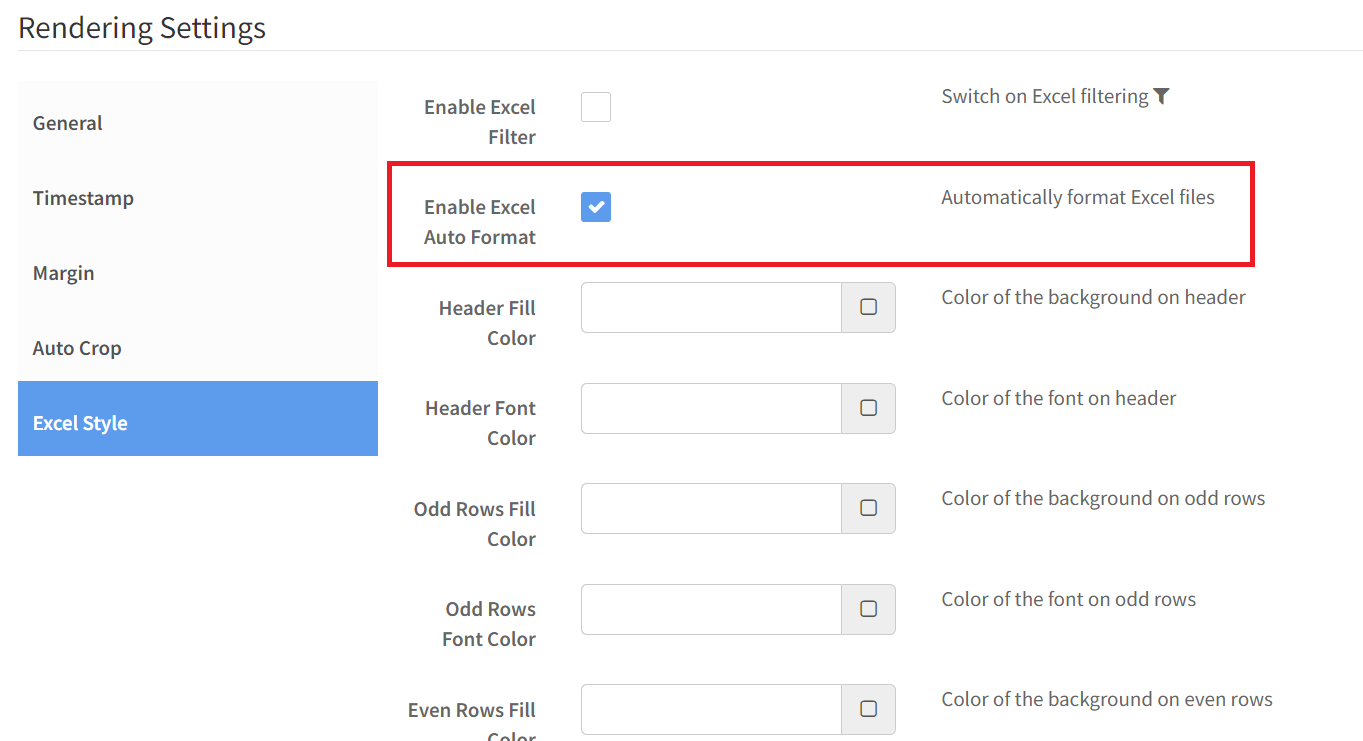Image resolution: width=1363 pixels, height=741 pixels.
Task: Switch to the General settings tab
Action: coord(67,123)
